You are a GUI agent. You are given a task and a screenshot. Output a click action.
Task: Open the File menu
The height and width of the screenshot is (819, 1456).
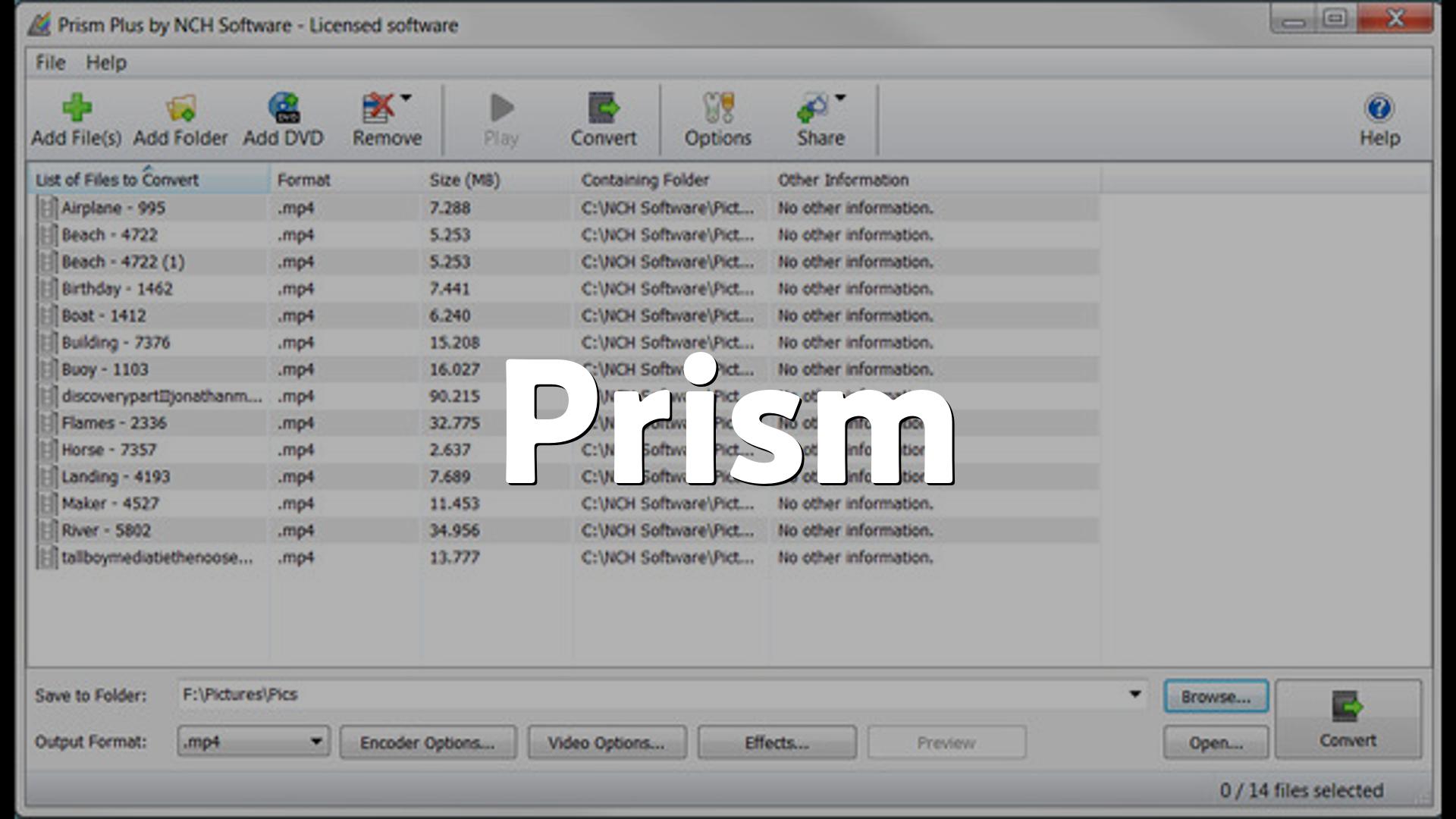(50, 63)
